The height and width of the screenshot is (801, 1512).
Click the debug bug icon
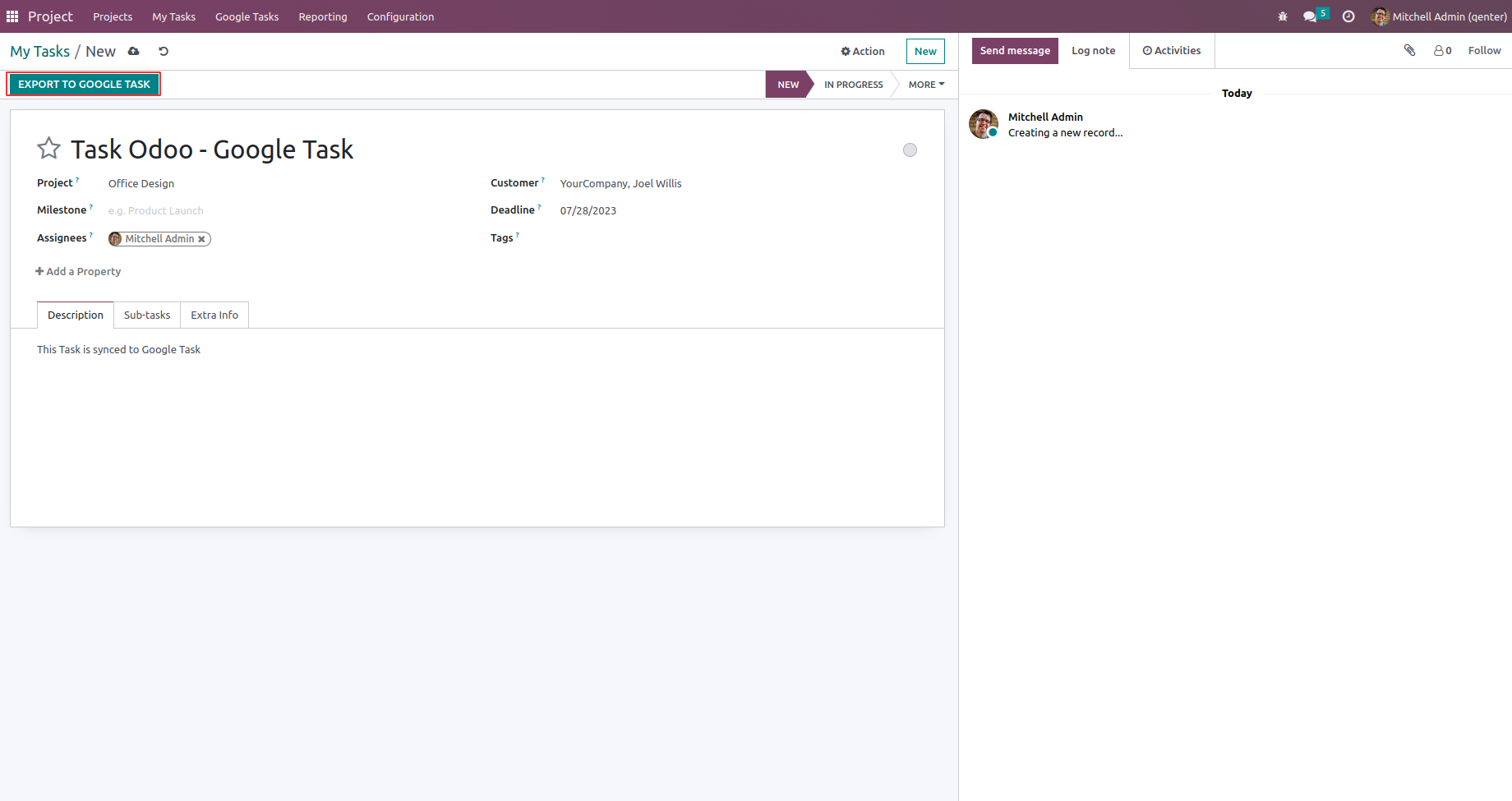pyautogui.click(x=1283, y=16)
